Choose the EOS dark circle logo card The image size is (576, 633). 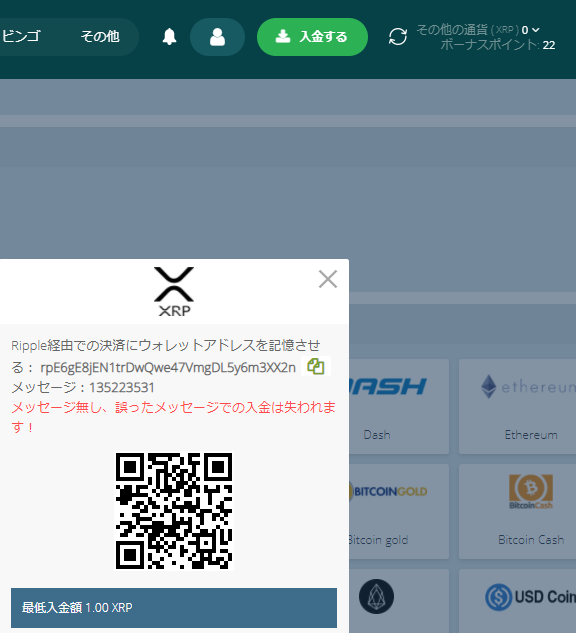point(399,601)
